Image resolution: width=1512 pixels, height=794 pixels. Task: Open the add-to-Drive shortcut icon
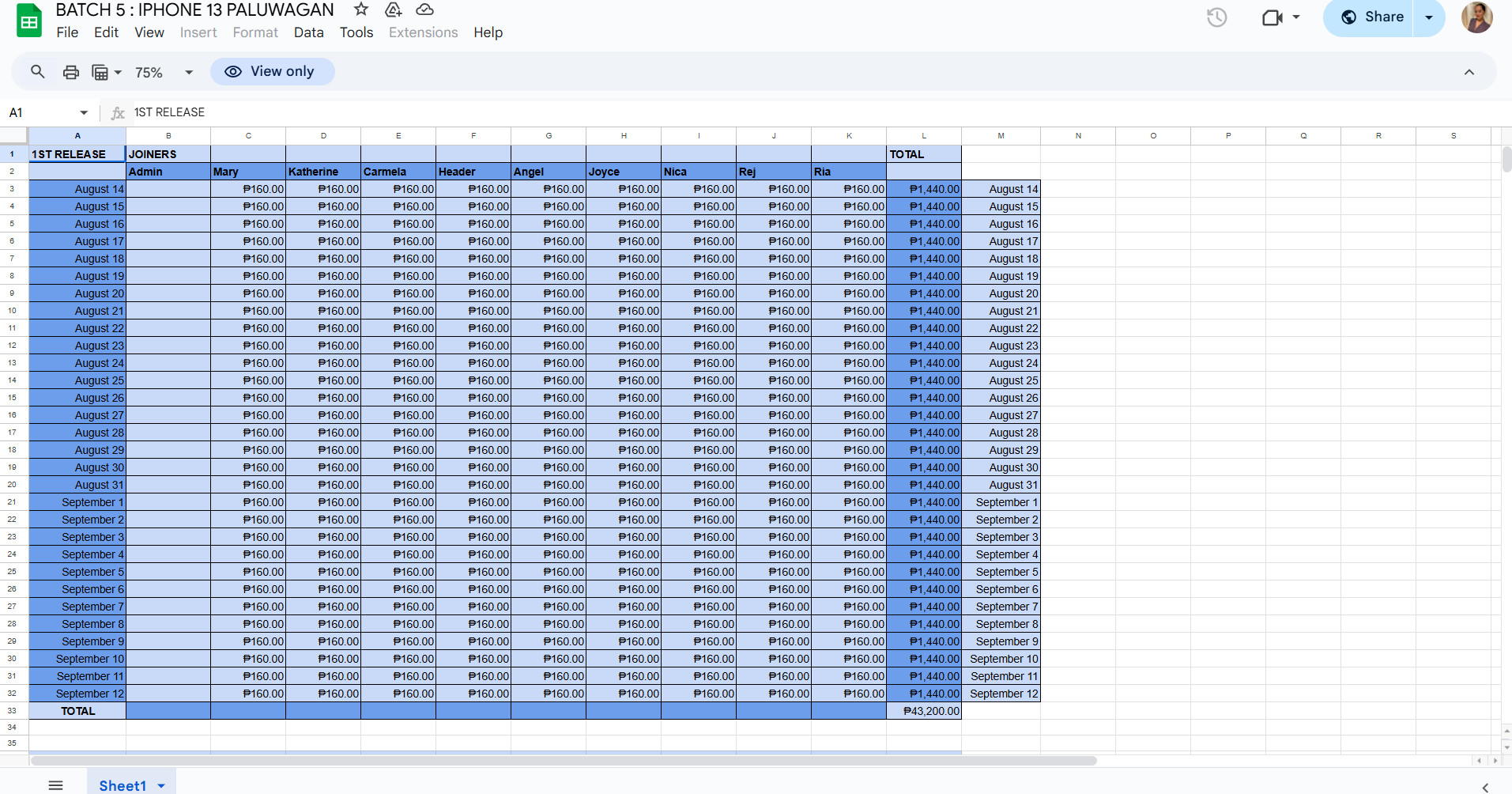pyautogui.click(x=393, y=9)
